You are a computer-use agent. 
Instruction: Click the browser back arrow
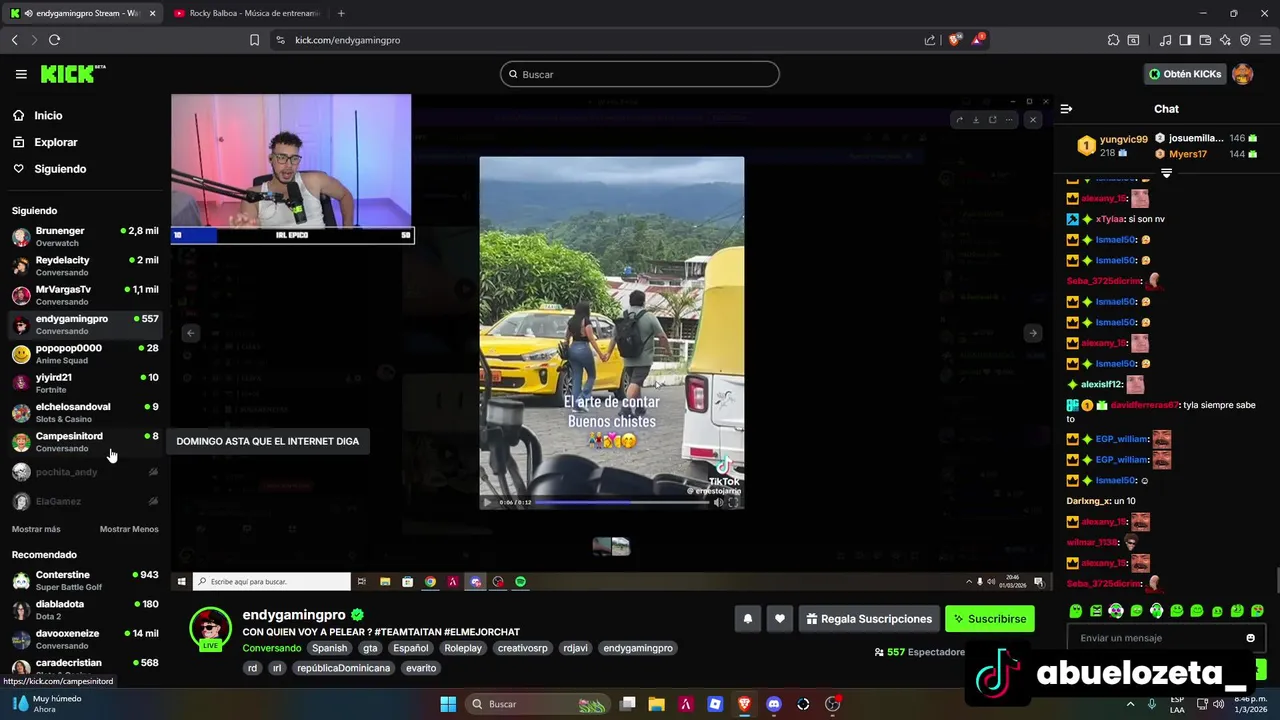click(14, 40)
